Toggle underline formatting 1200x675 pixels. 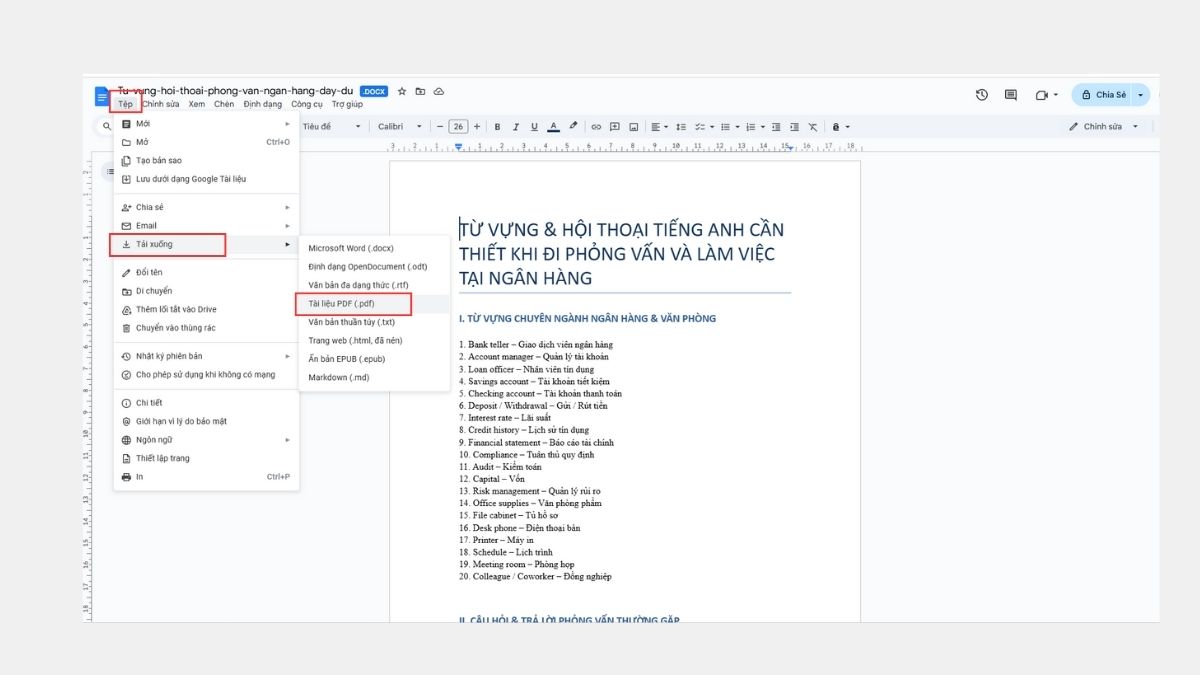click(x=535, y=127)
